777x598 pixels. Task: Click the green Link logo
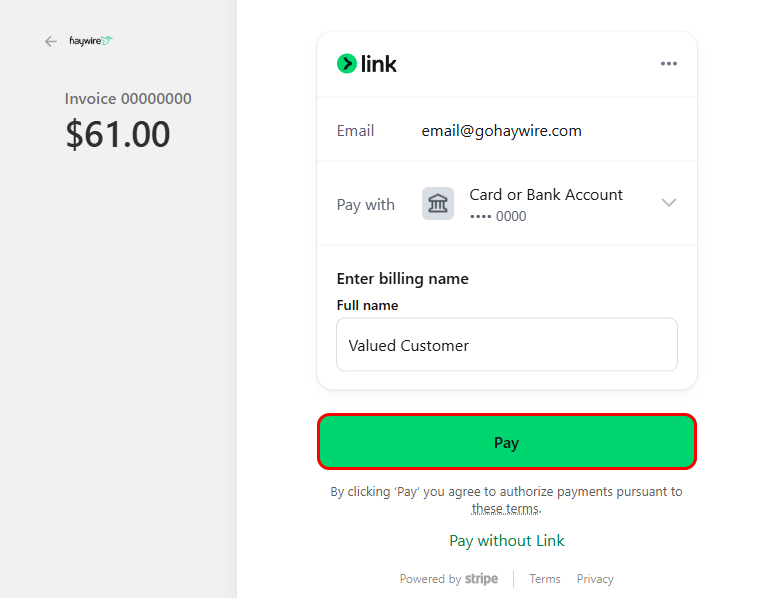(367, 64)
